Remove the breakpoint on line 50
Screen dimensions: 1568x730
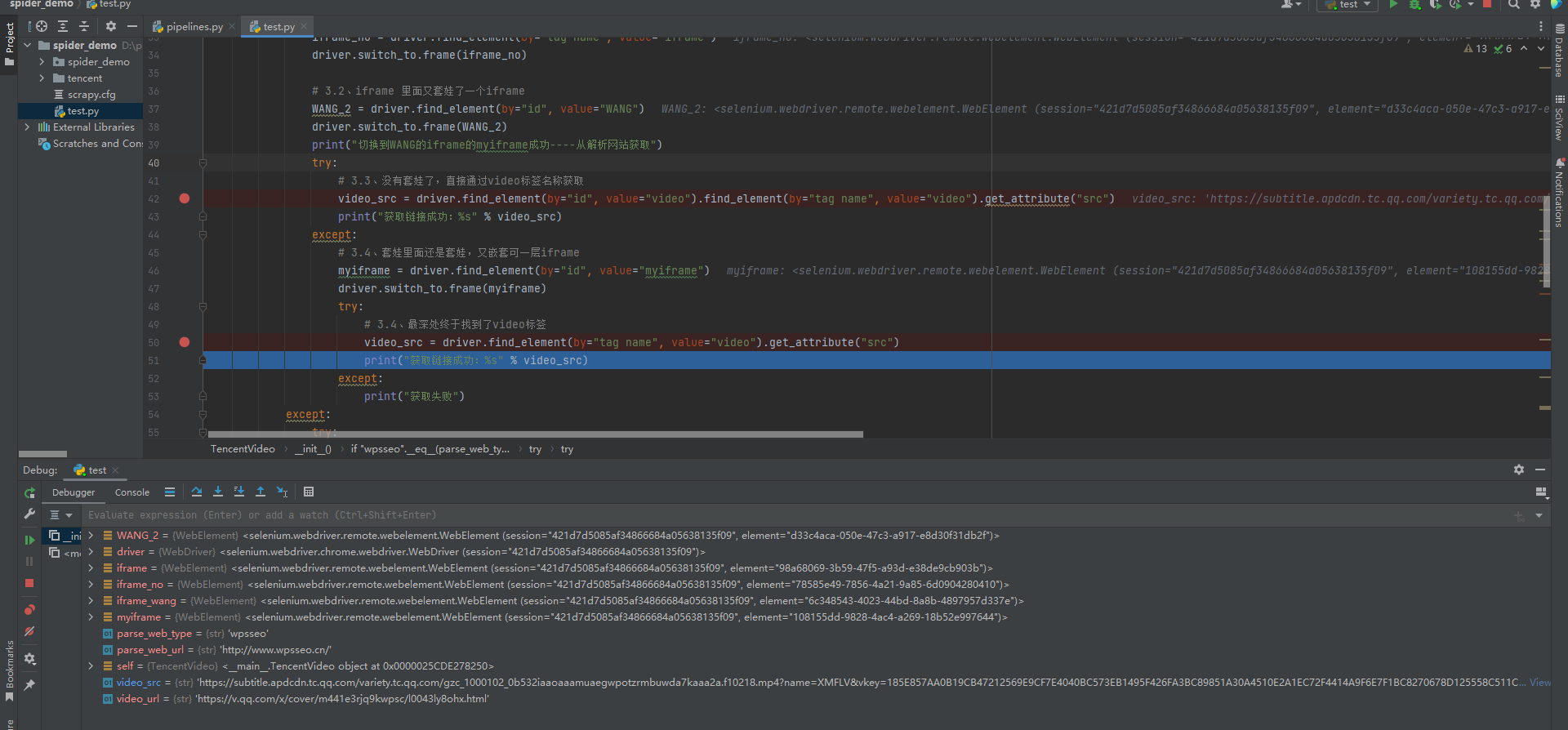[185, 342]
